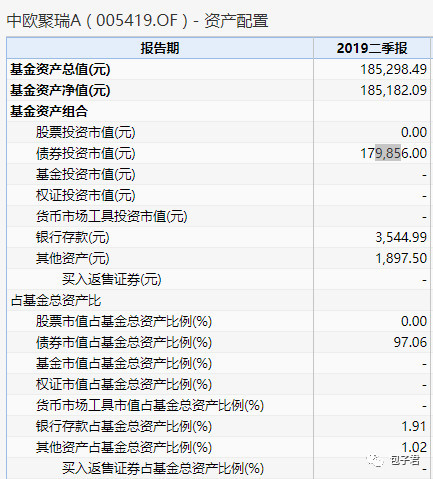This screenshot has height=479, width=433.
Task: Select the bank deposit ratio value 1.91
Action: point(414,426)
